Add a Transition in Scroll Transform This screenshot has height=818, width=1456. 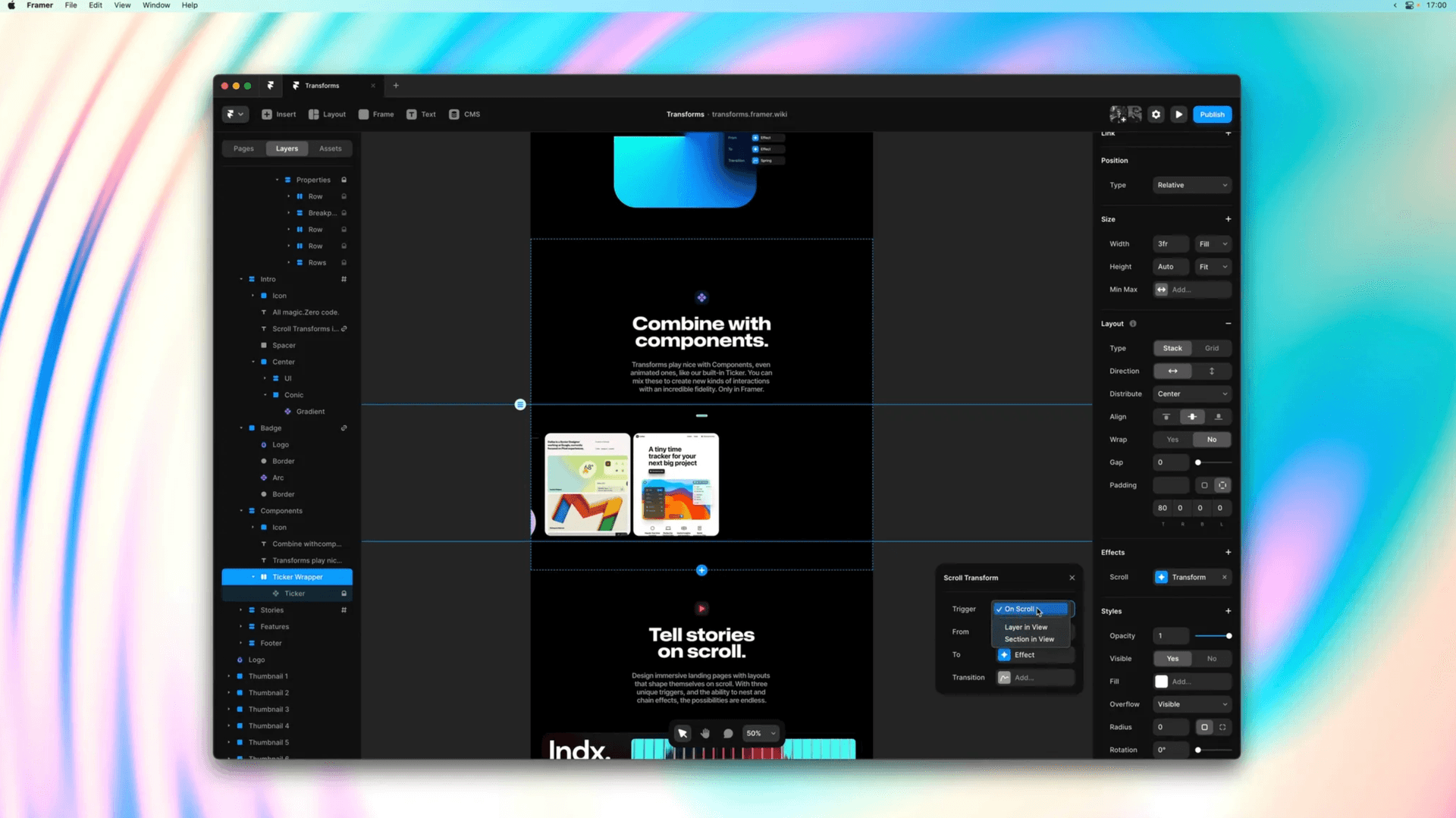click(1036, 678)
